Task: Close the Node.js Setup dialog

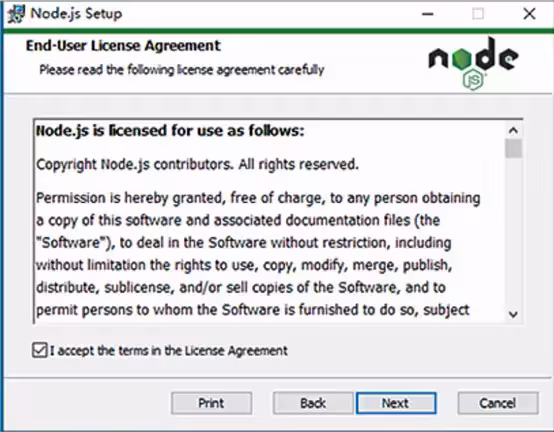Action: (x=529, y=14)
